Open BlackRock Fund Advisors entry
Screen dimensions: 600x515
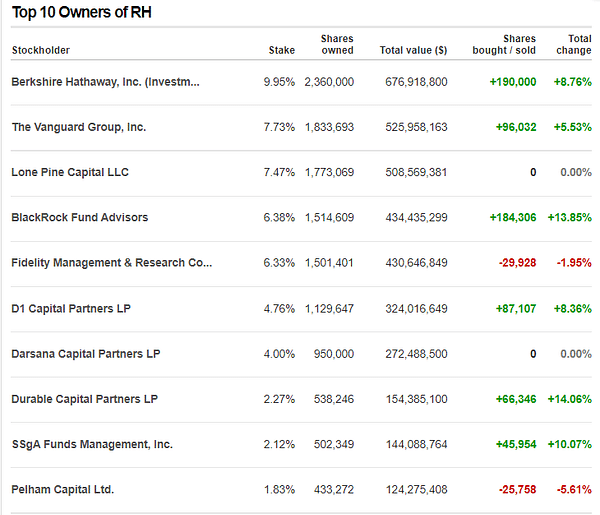pyautogui.click(x=80, y=217)
